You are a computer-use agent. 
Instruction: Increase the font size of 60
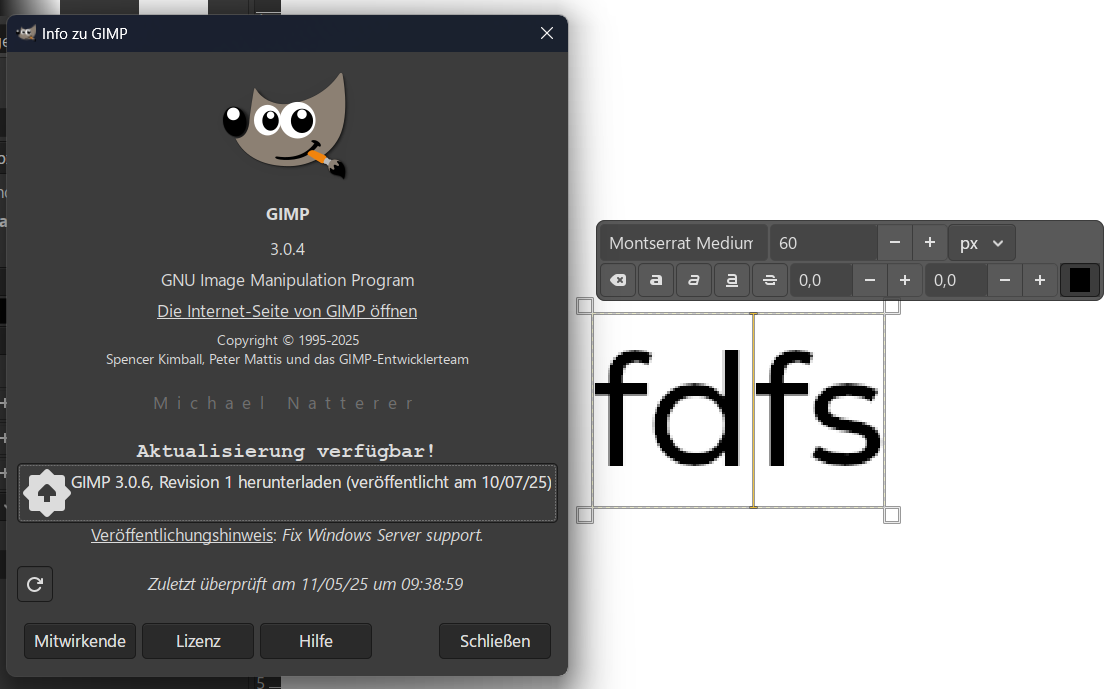point(929,243)
